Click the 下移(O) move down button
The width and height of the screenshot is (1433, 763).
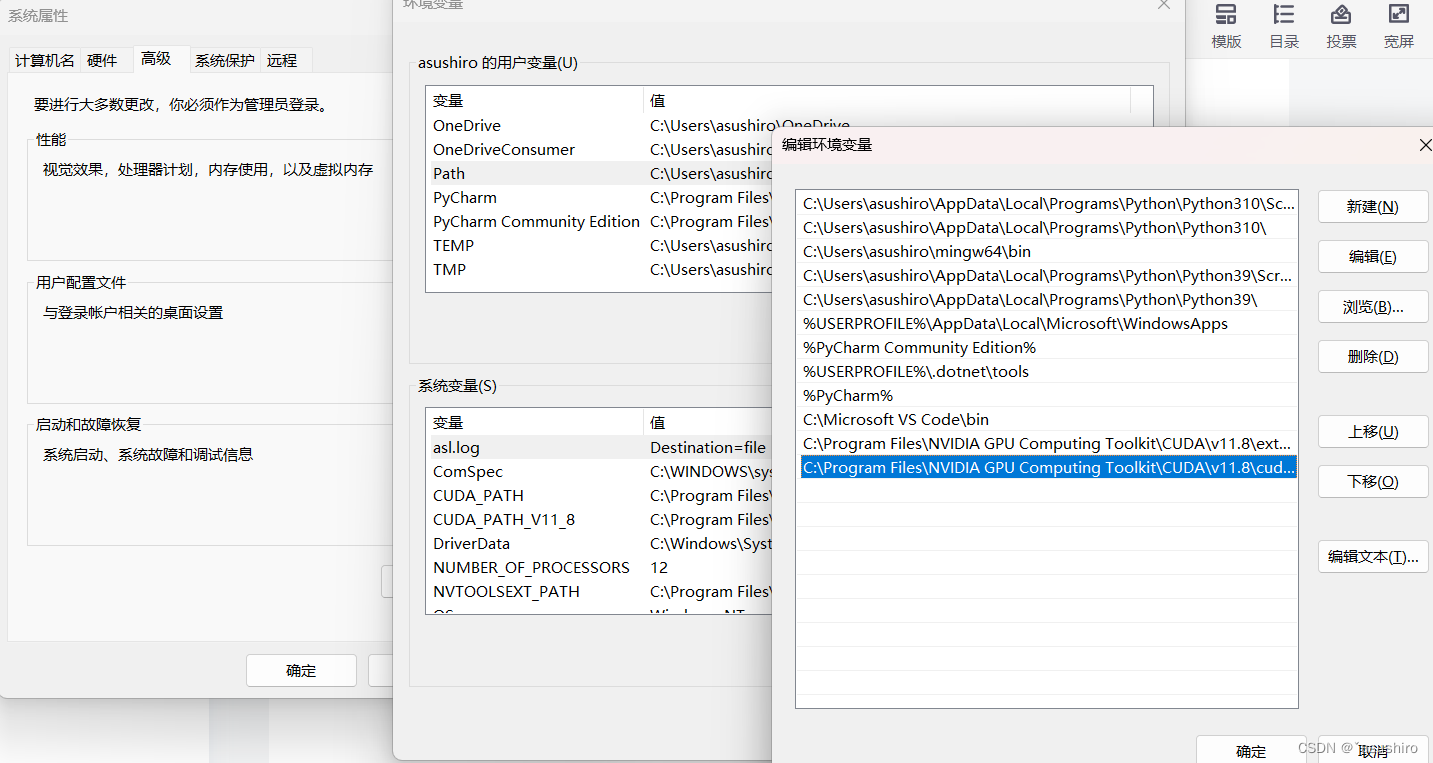[1373, 482]
